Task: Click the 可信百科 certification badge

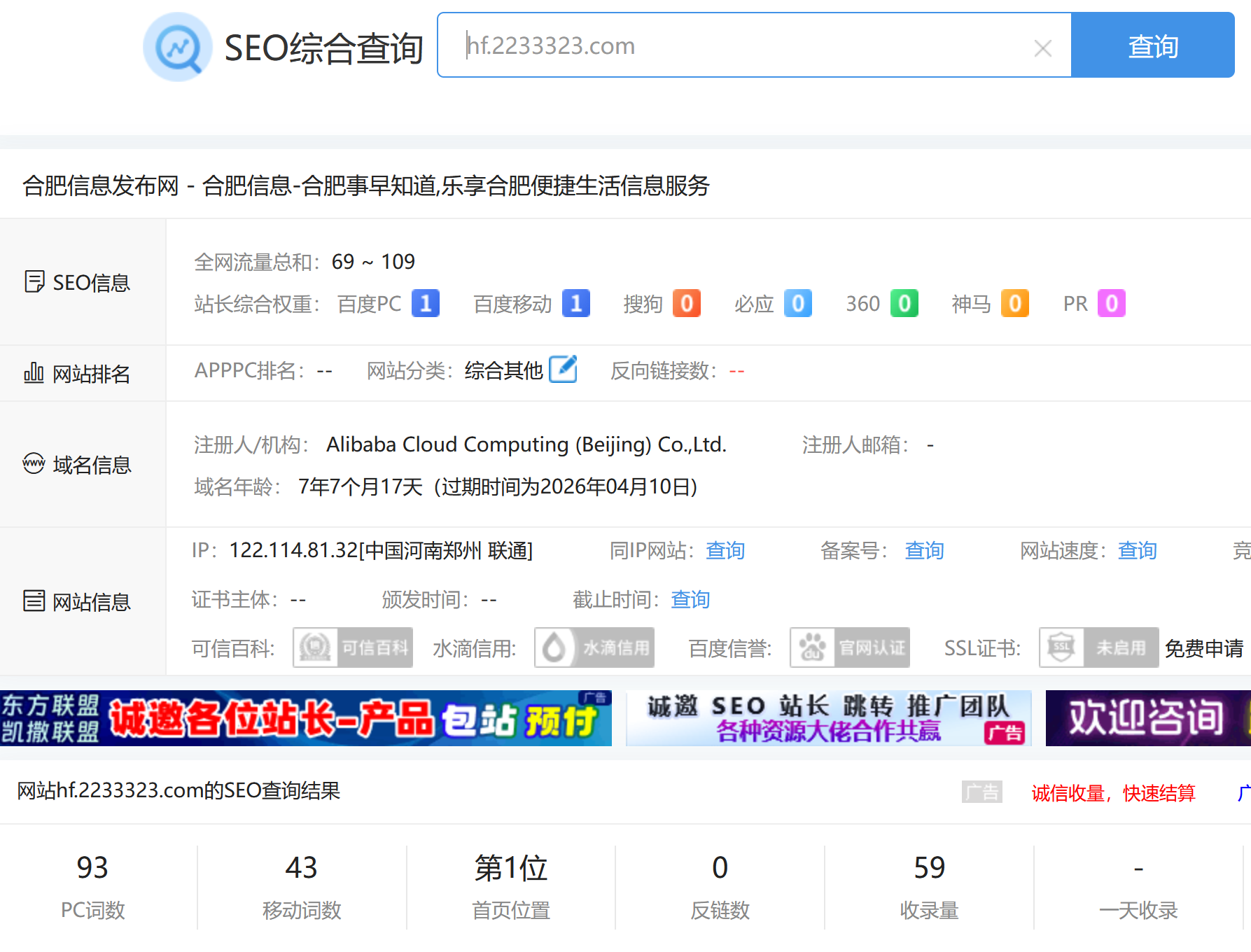Action: 353,647
